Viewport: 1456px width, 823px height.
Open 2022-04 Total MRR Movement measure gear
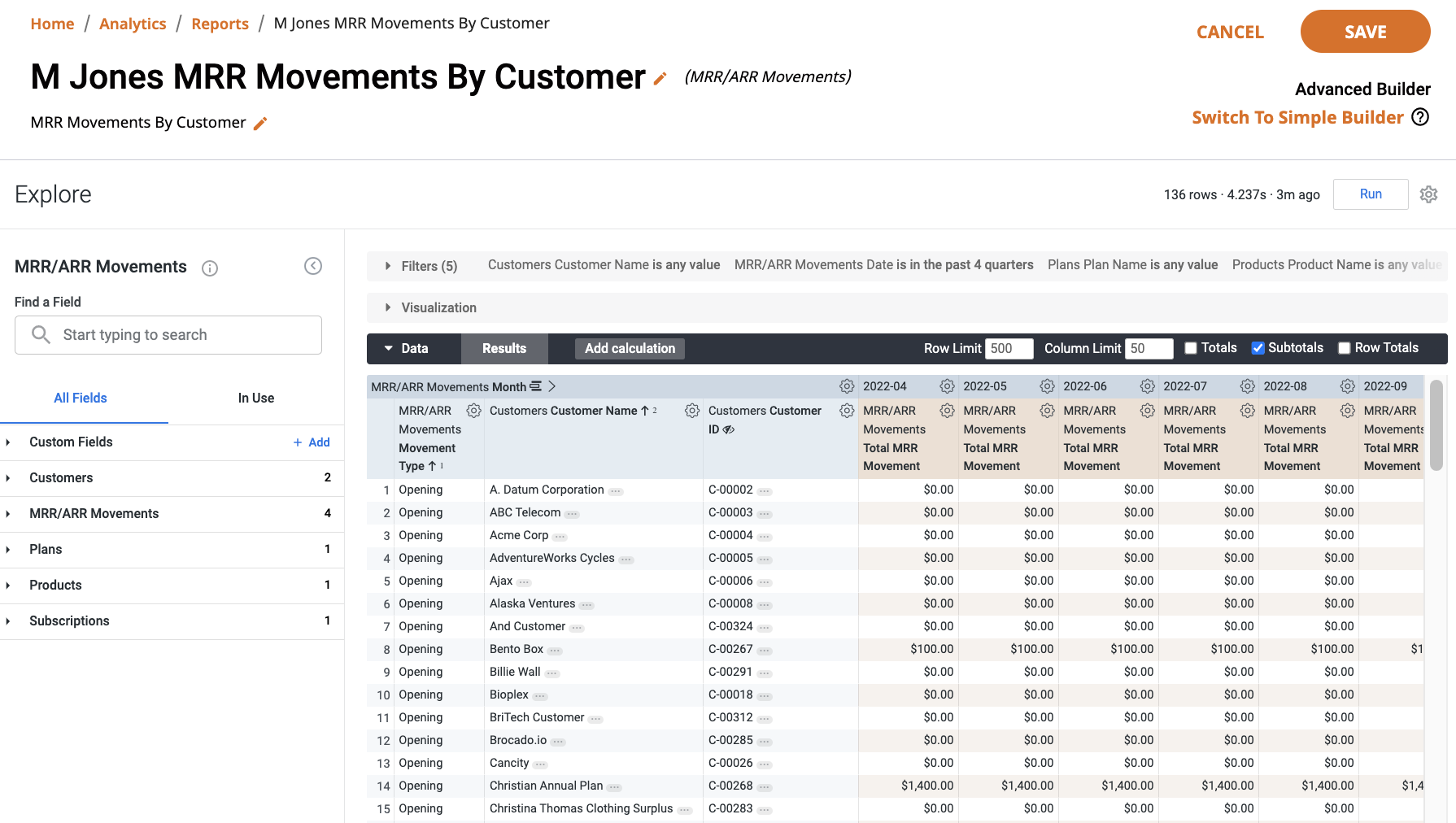pyautogui.click(x=947, y=411)
